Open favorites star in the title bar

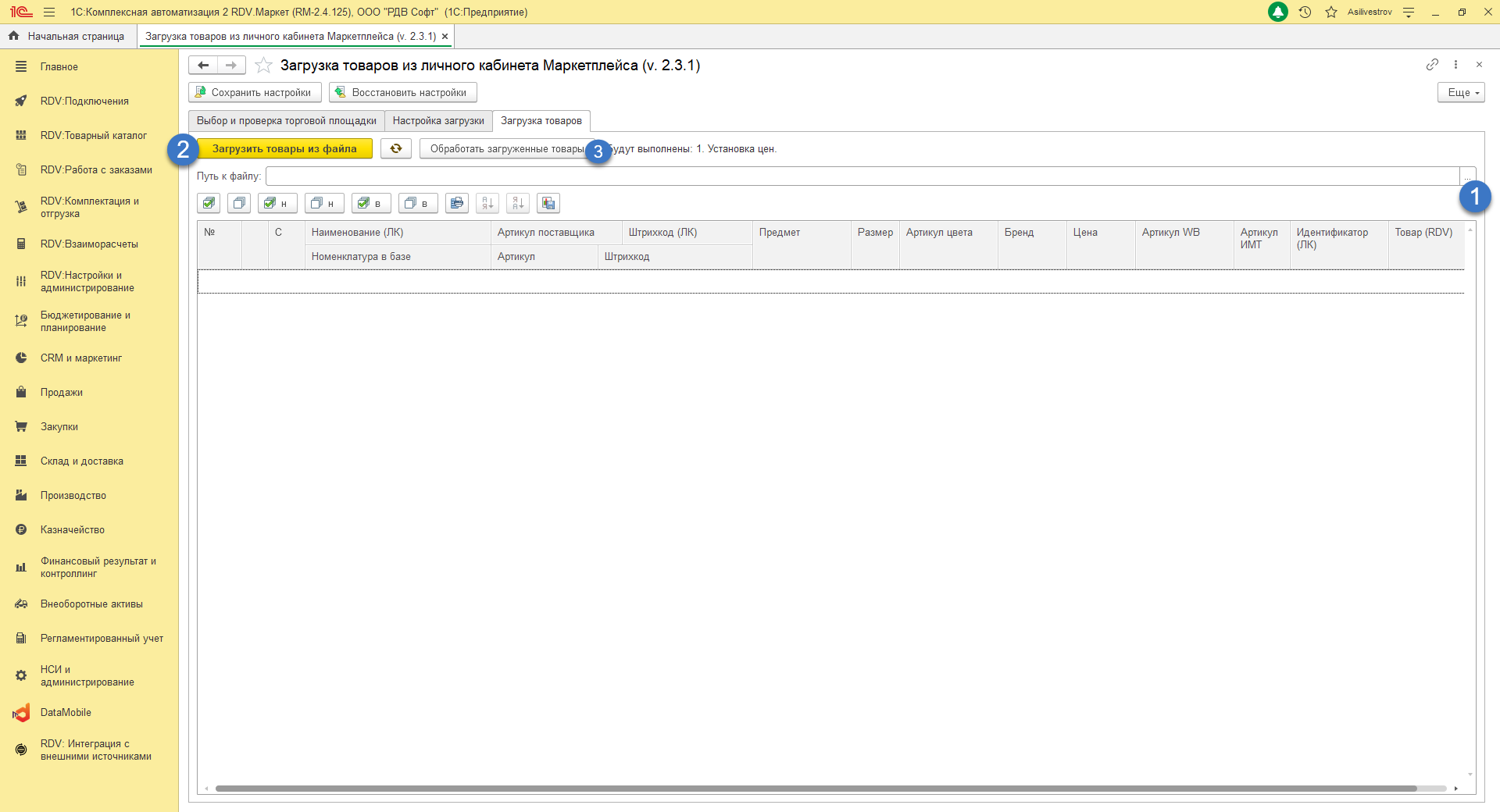coord(1331,12)
